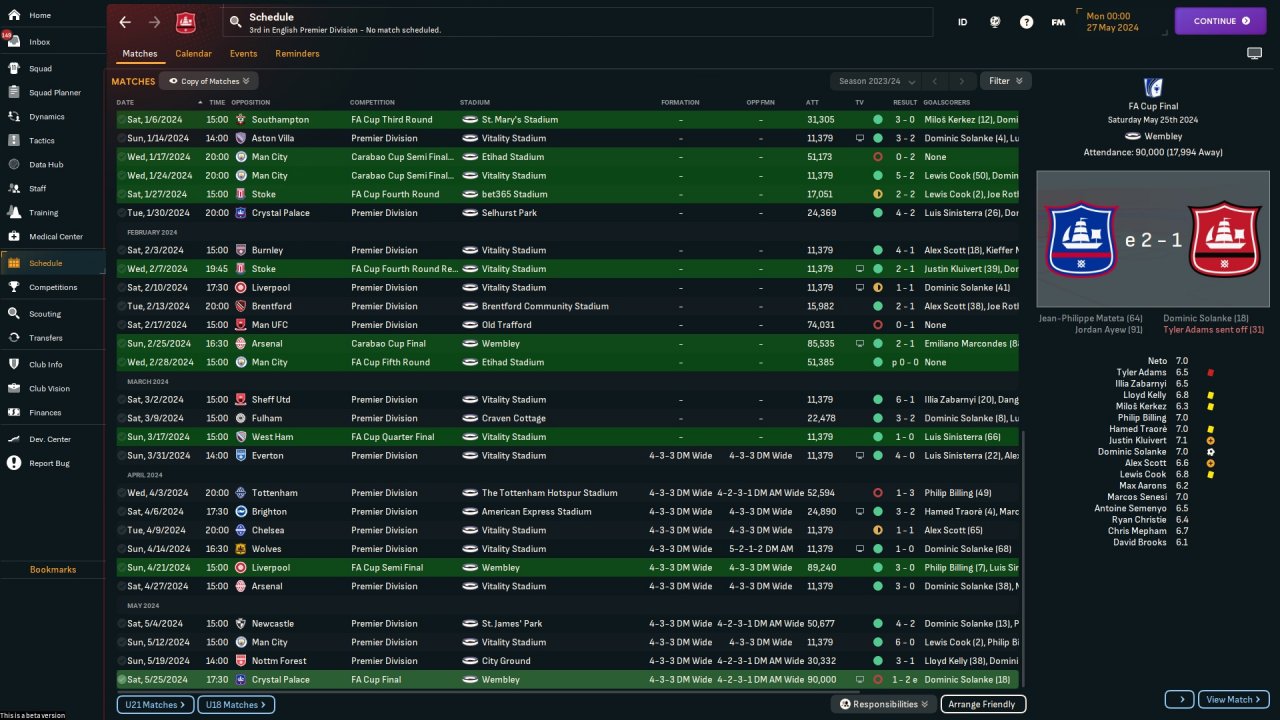
Task: Open the U18 Matches list
Action: tap(237, 705)
